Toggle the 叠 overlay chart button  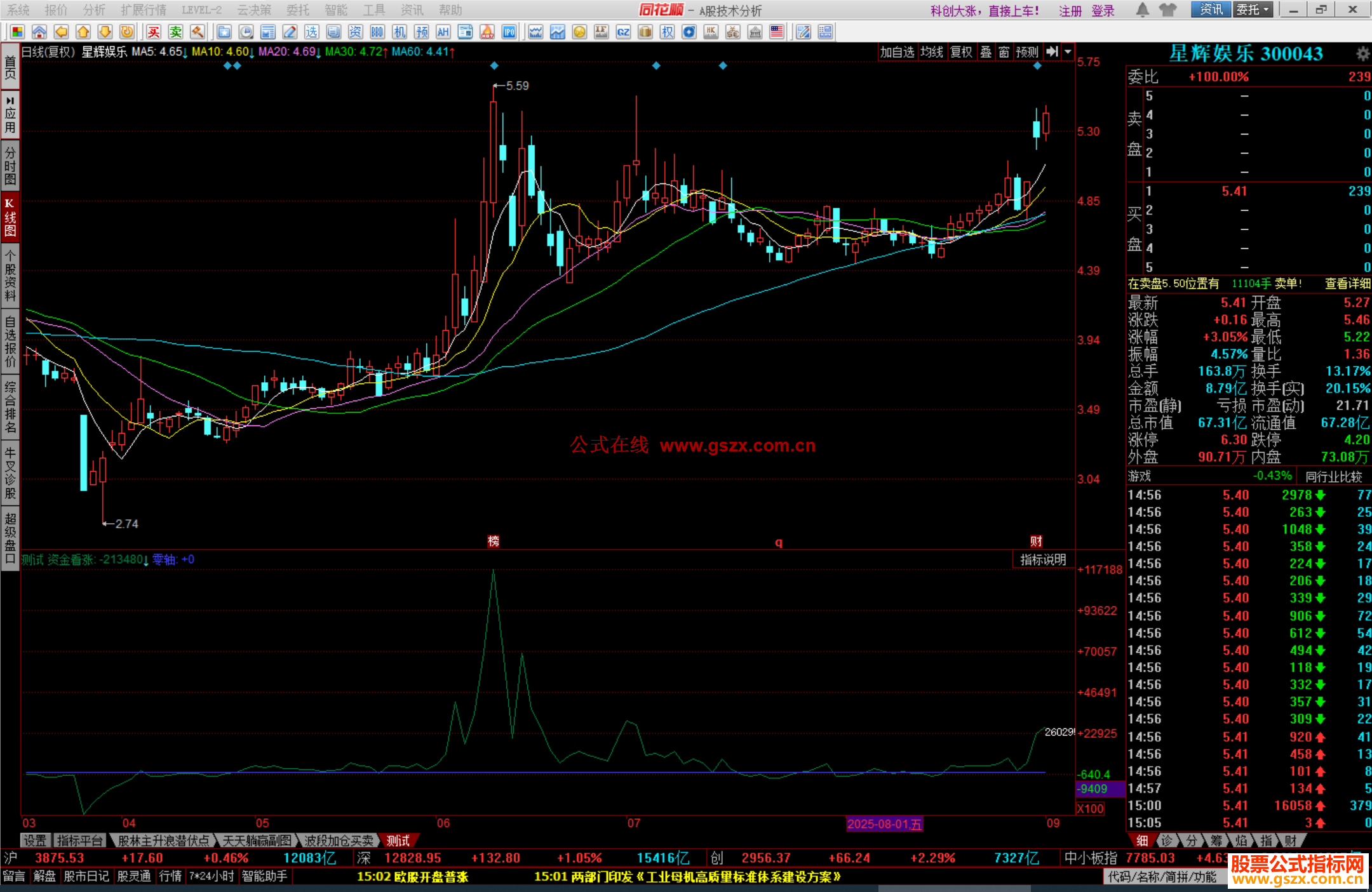click(985, 52)
